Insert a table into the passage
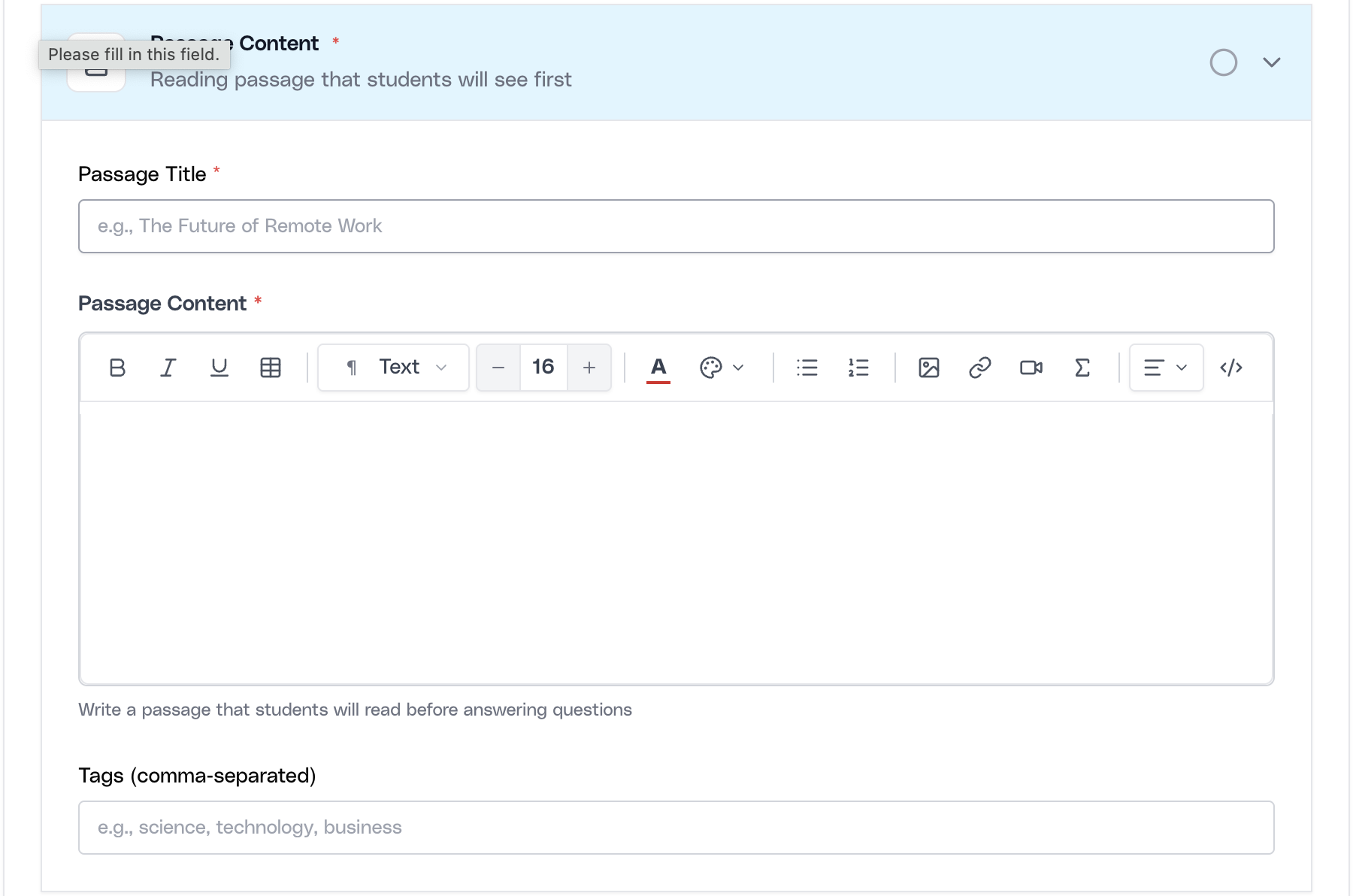 271,368
